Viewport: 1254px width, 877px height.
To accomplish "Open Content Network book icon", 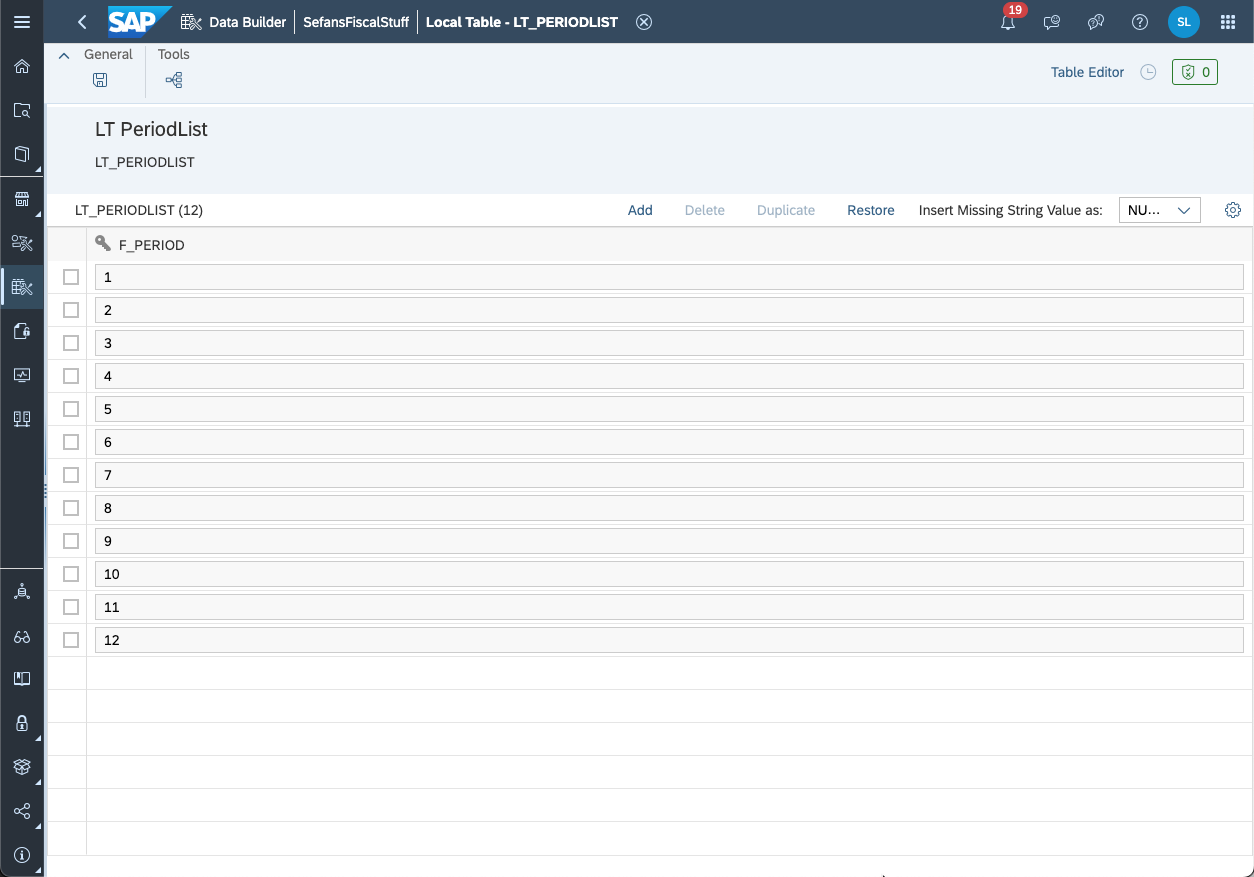I will click(x=22, y=679).
